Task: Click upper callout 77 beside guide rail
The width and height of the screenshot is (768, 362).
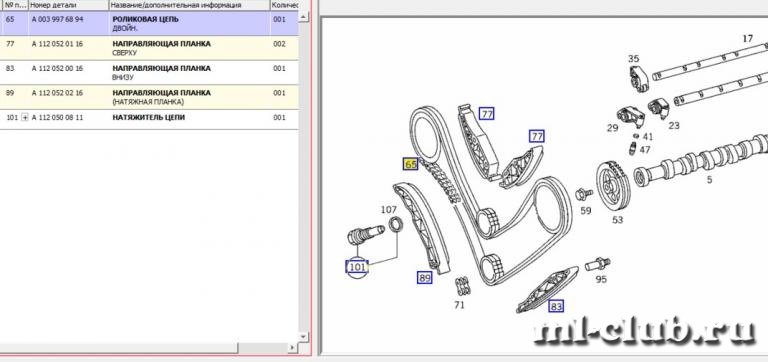Action: tap(486, 114)
